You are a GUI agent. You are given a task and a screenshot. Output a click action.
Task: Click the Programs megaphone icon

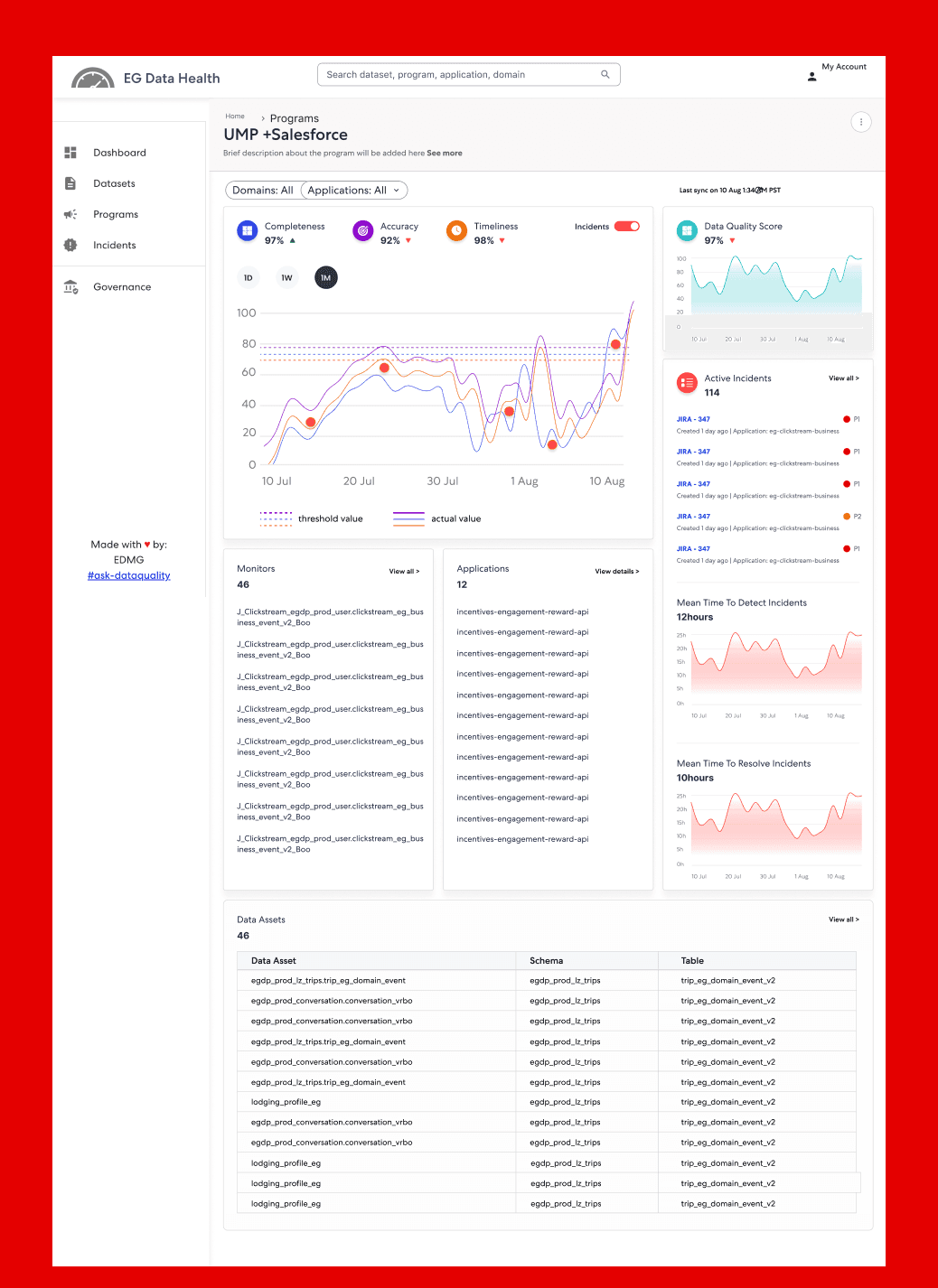pyautogui.click(x=70, y=214)
